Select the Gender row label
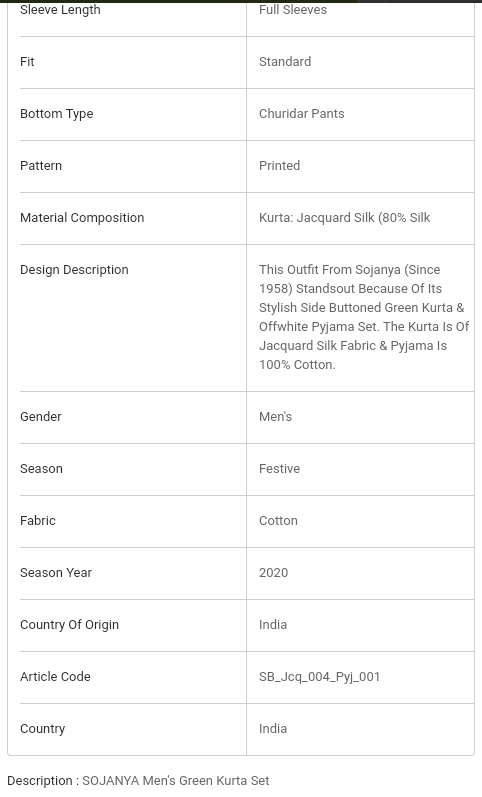 click(41, 417)
